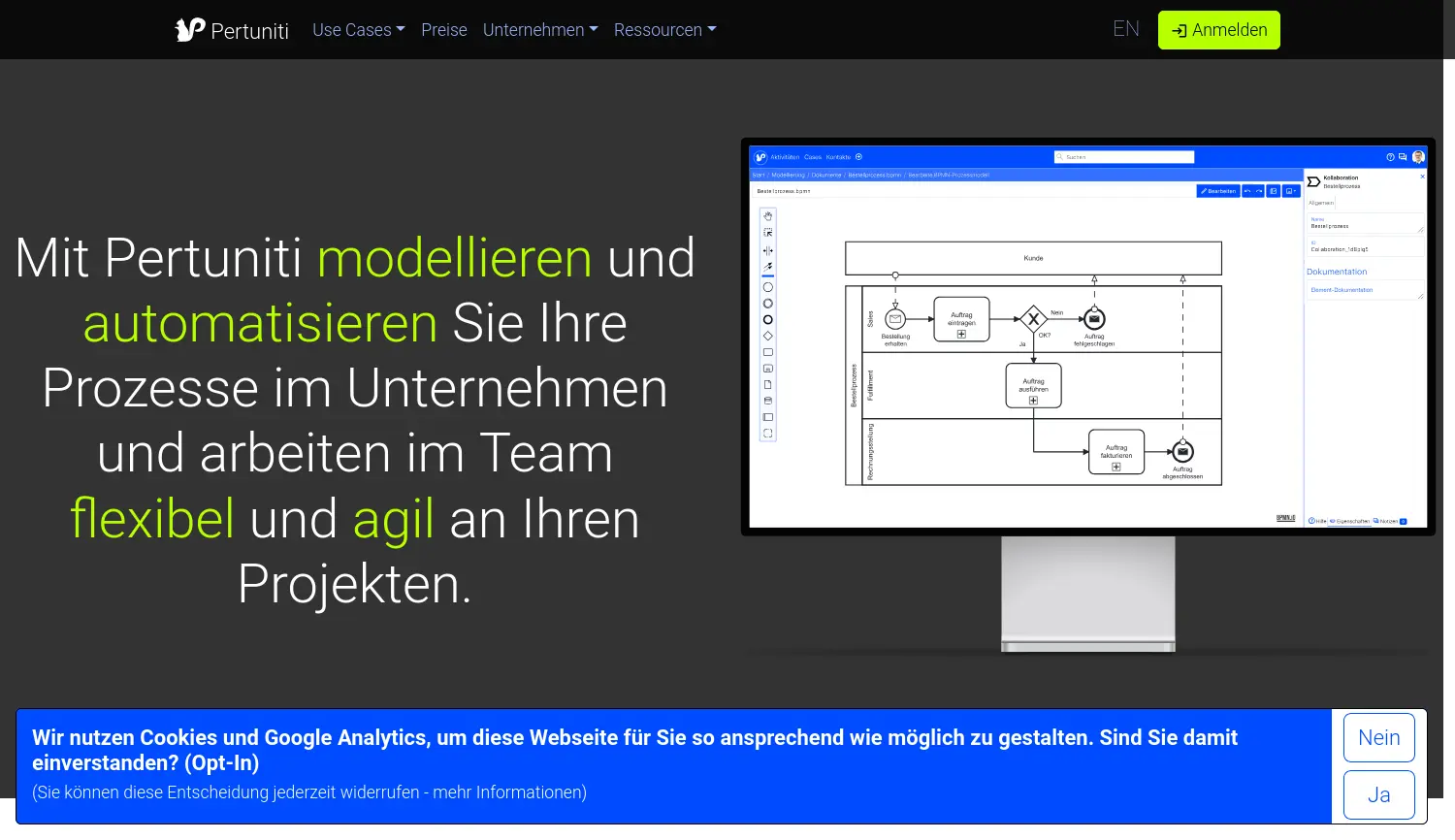Click the Anmelden login button
Viewport: 1455px width, 840px height.
pyautogui.click(x=1218, y=30)
